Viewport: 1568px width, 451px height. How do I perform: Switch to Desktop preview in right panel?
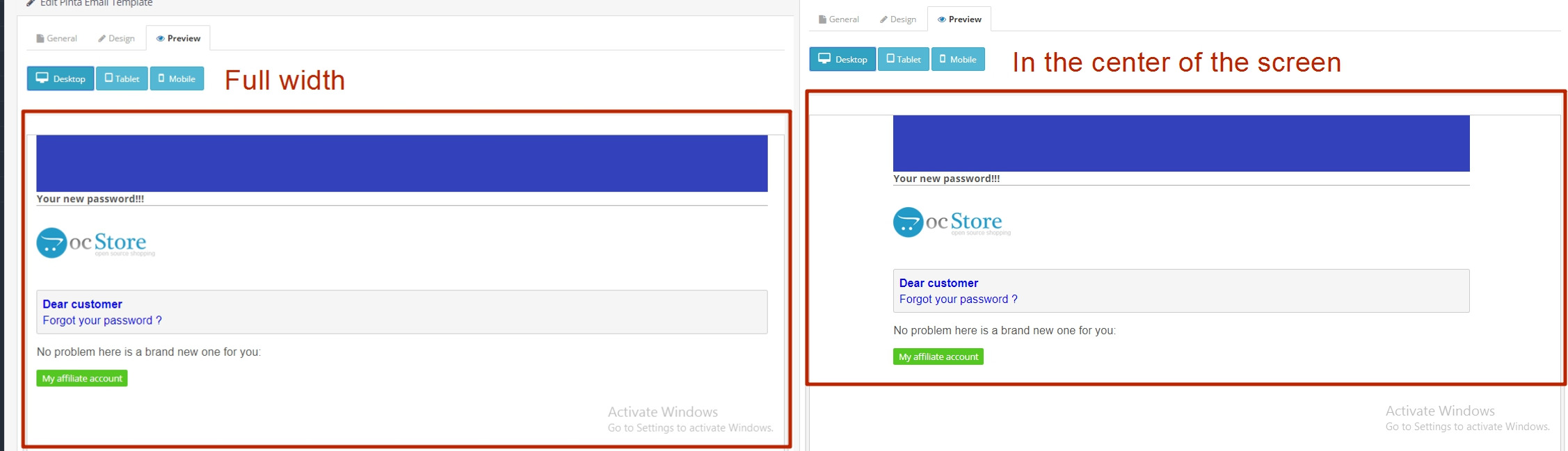(842, 59)
